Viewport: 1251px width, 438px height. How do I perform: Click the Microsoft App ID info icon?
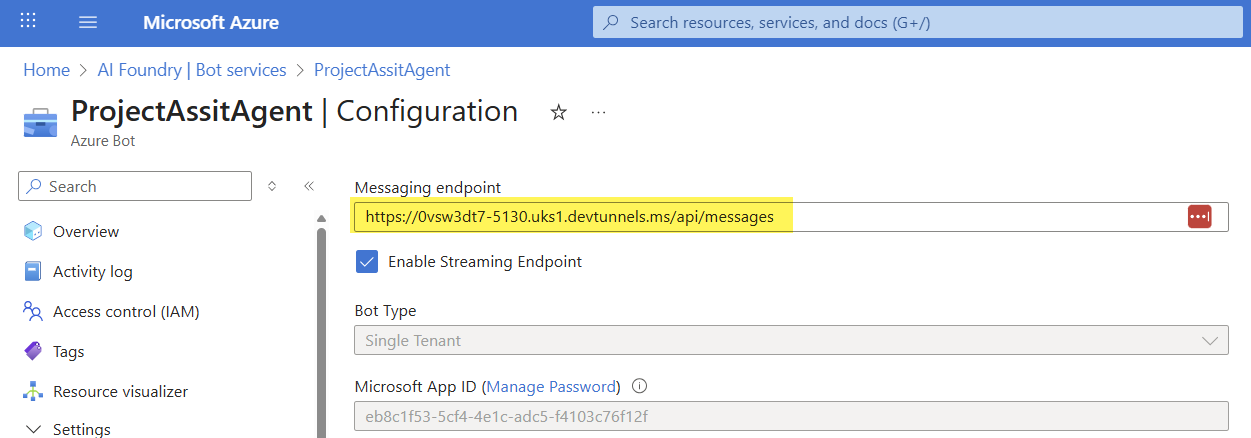640,386
